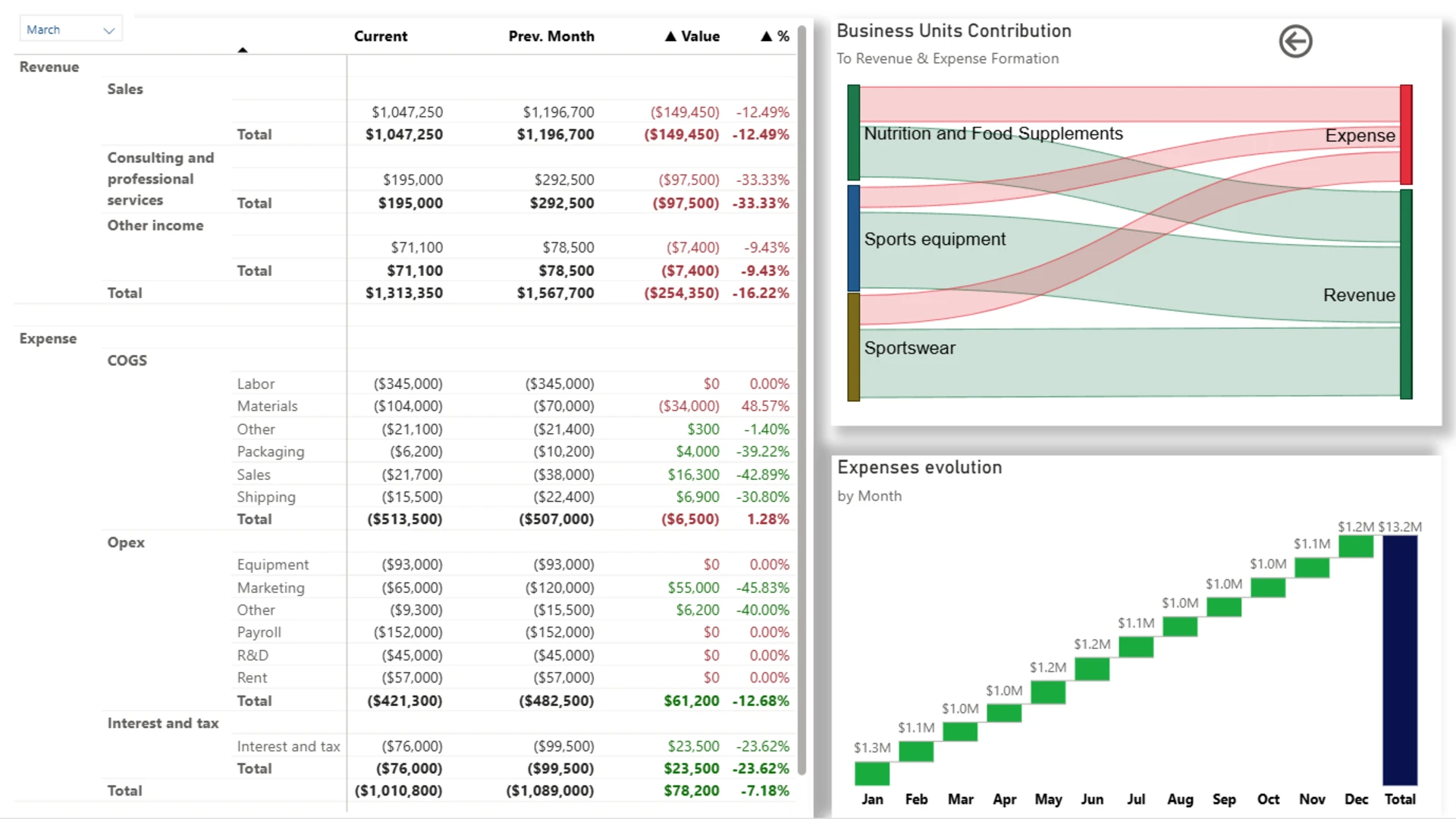Click the triangle Value column header
This screenshot has height=819, width=1456.
(692, 36)
